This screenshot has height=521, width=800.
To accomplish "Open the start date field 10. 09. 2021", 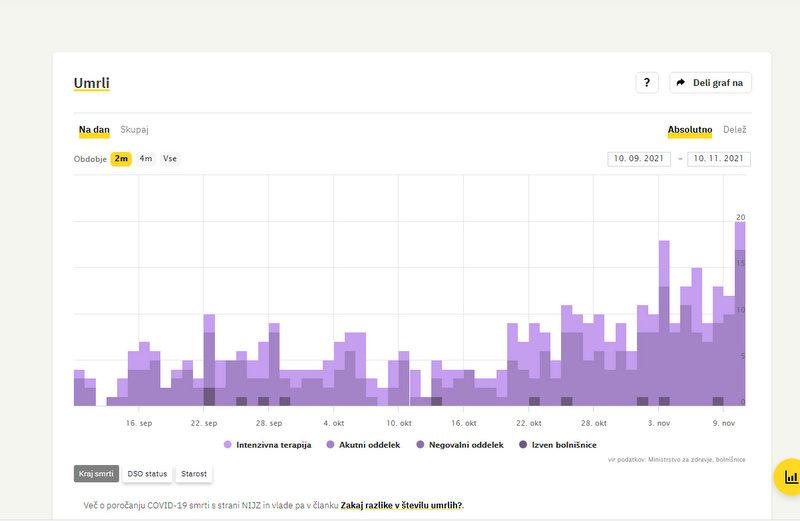I will (x=638, y=159).
